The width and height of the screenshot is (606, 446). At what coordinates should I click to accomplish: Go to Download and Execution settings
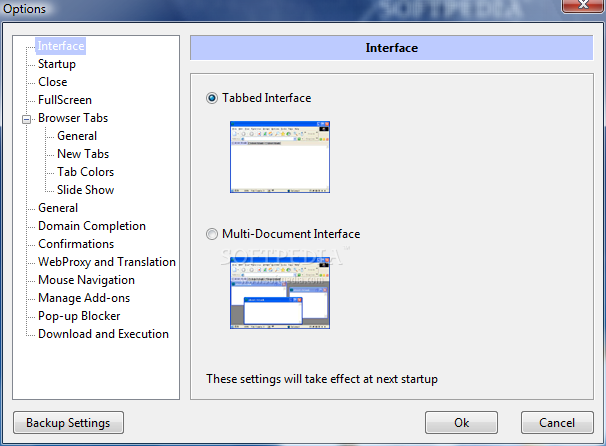tap(103, 334)
